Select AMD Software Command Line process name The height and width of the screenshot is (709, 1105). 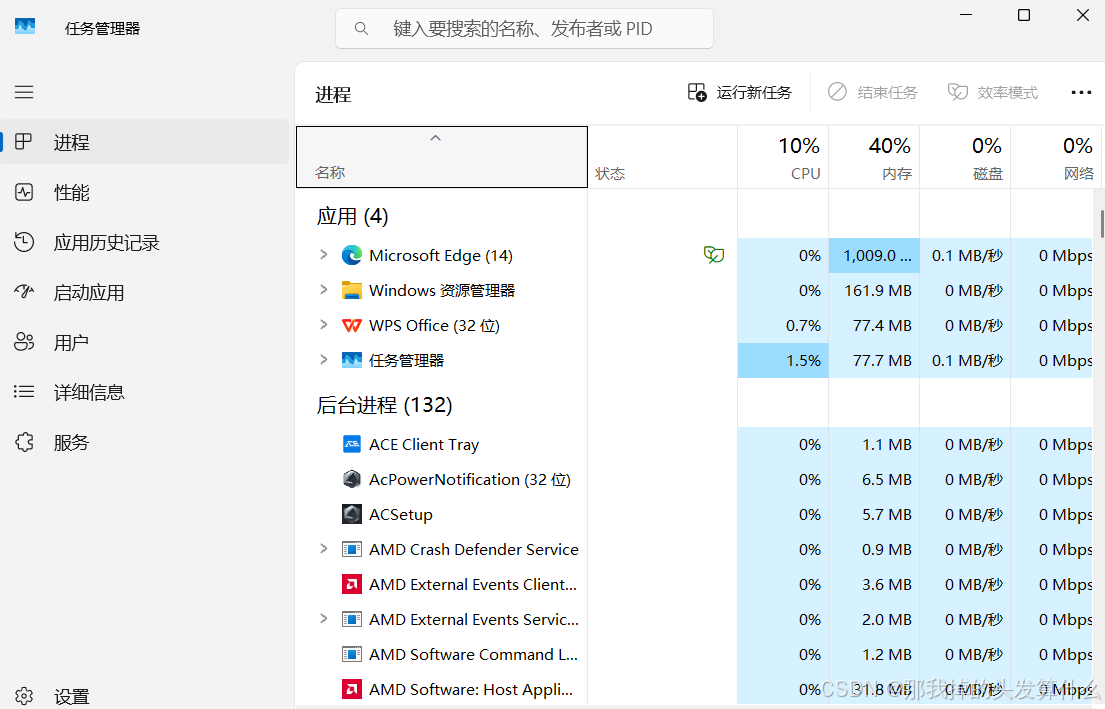473,655
